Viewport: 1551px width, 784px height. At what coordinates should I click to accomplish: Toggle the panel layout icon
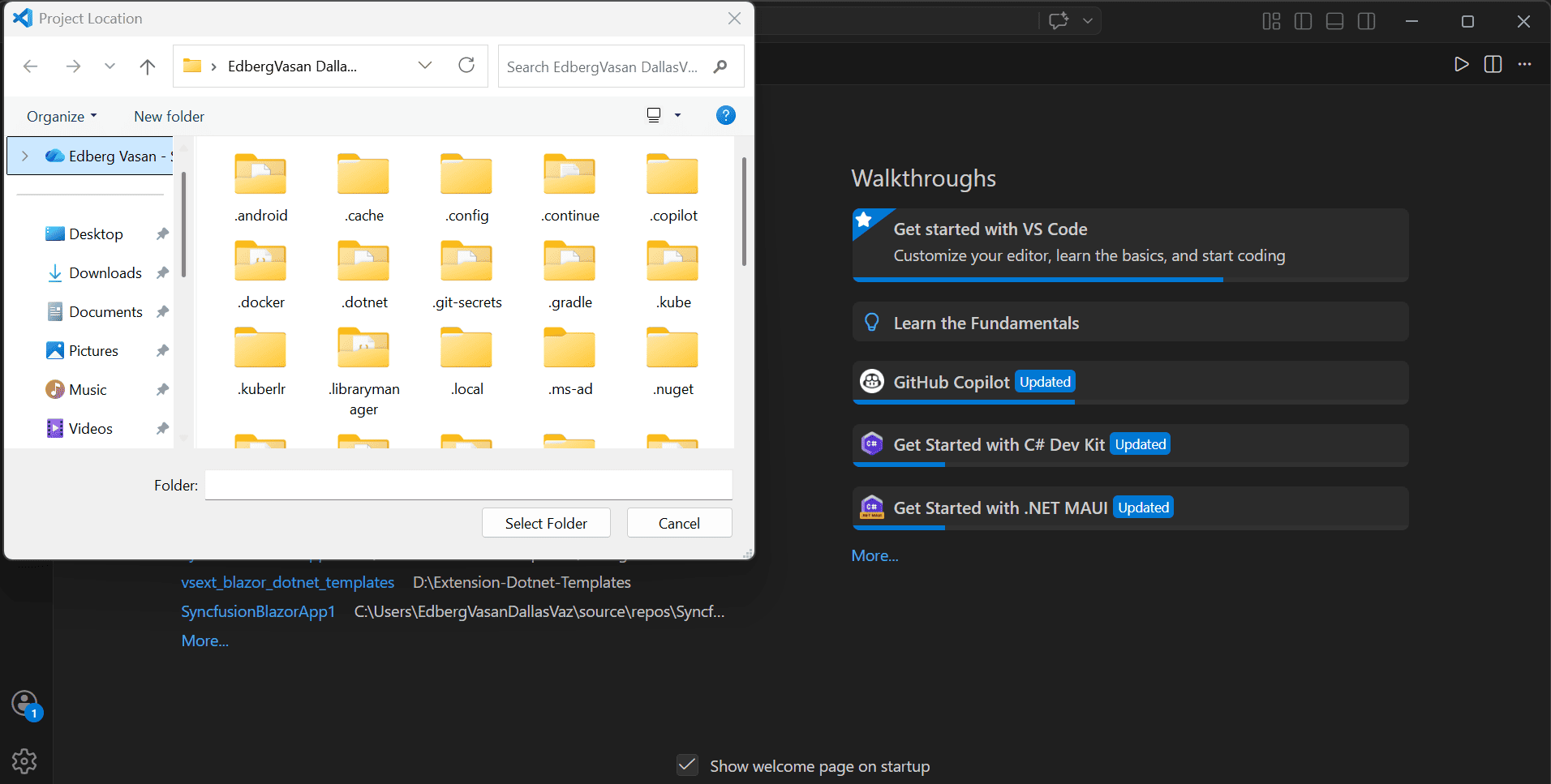click(x=1334, y=21)
